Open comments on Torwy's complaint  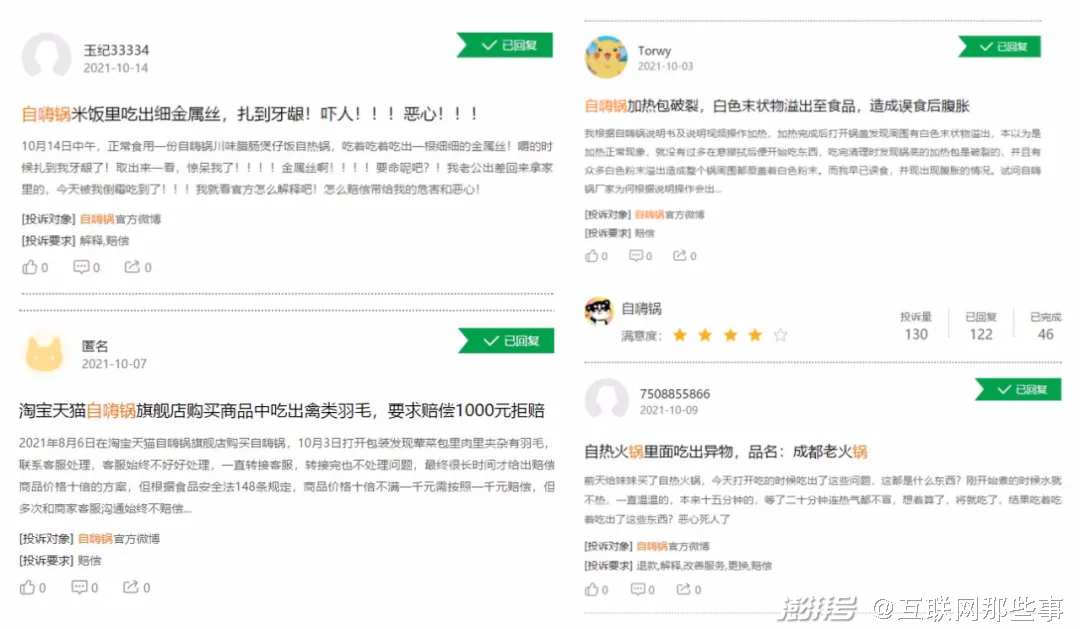(636, 256)
